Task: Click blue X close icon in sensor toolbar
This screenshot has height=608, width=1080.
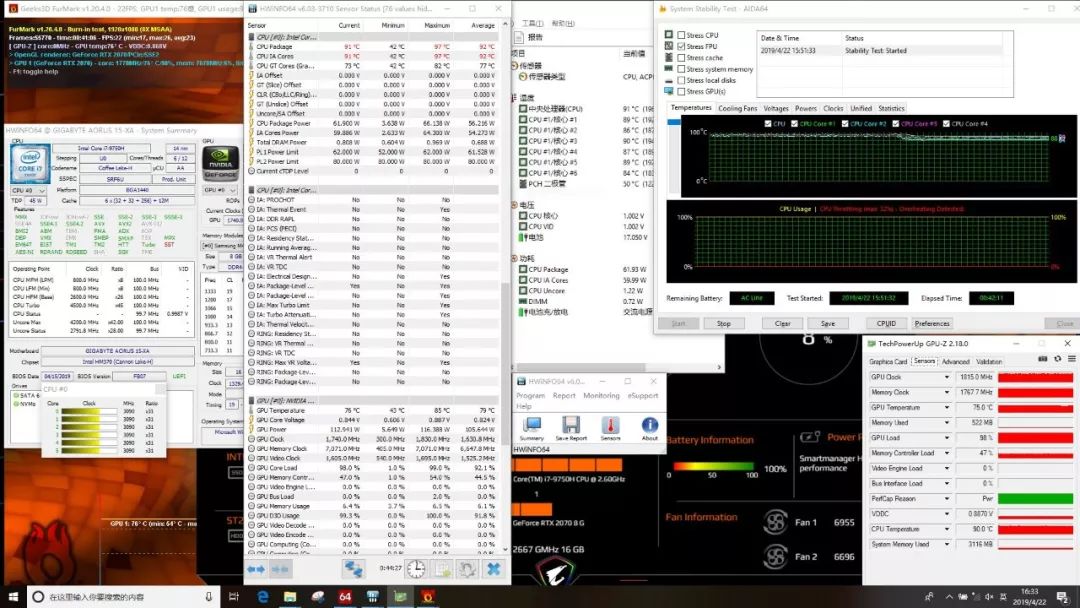Action: [x=493, y=569]
